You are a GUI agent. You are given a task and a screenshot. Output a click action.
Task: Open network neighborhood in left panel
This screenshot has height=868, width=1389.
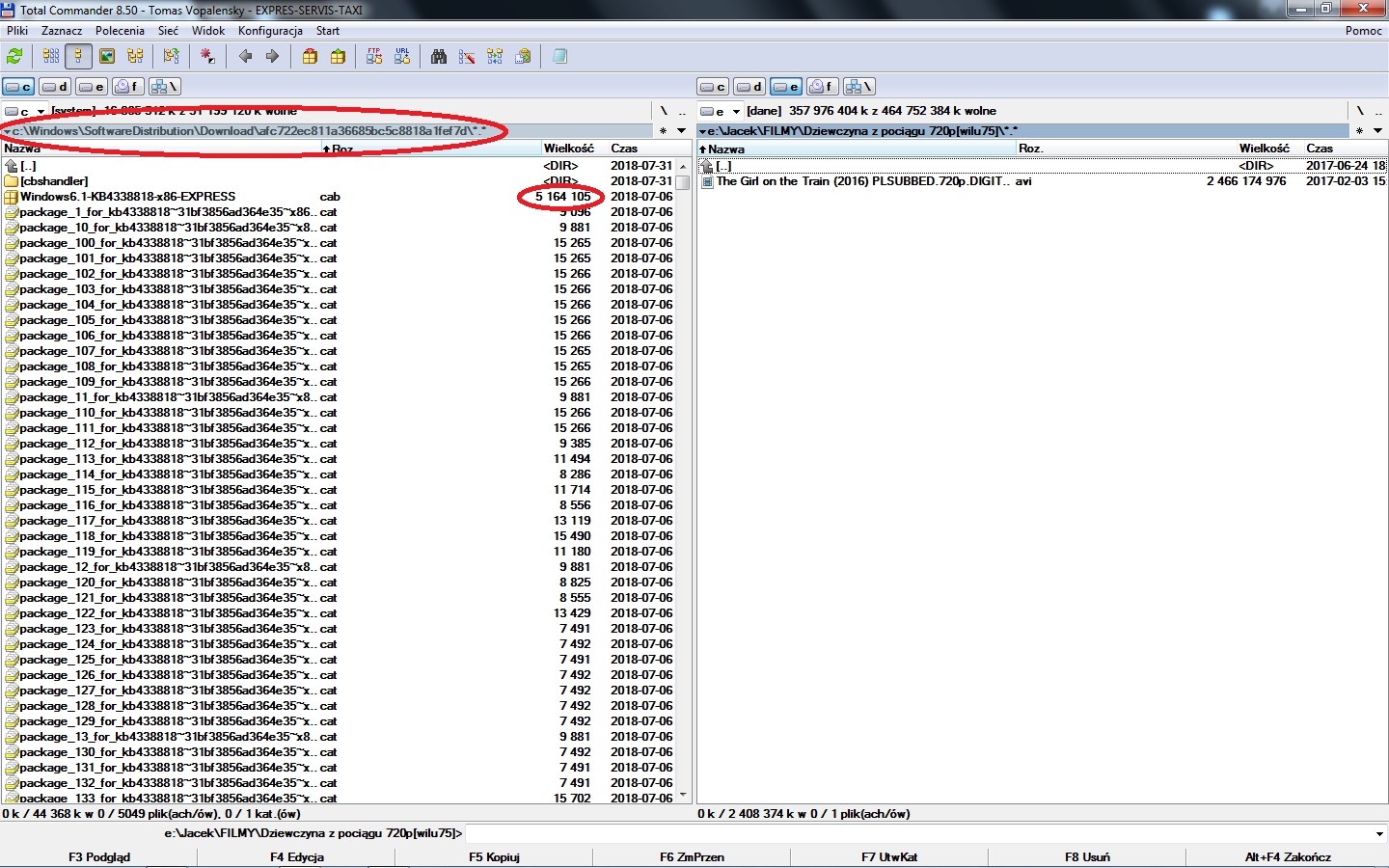coord(164,87)
